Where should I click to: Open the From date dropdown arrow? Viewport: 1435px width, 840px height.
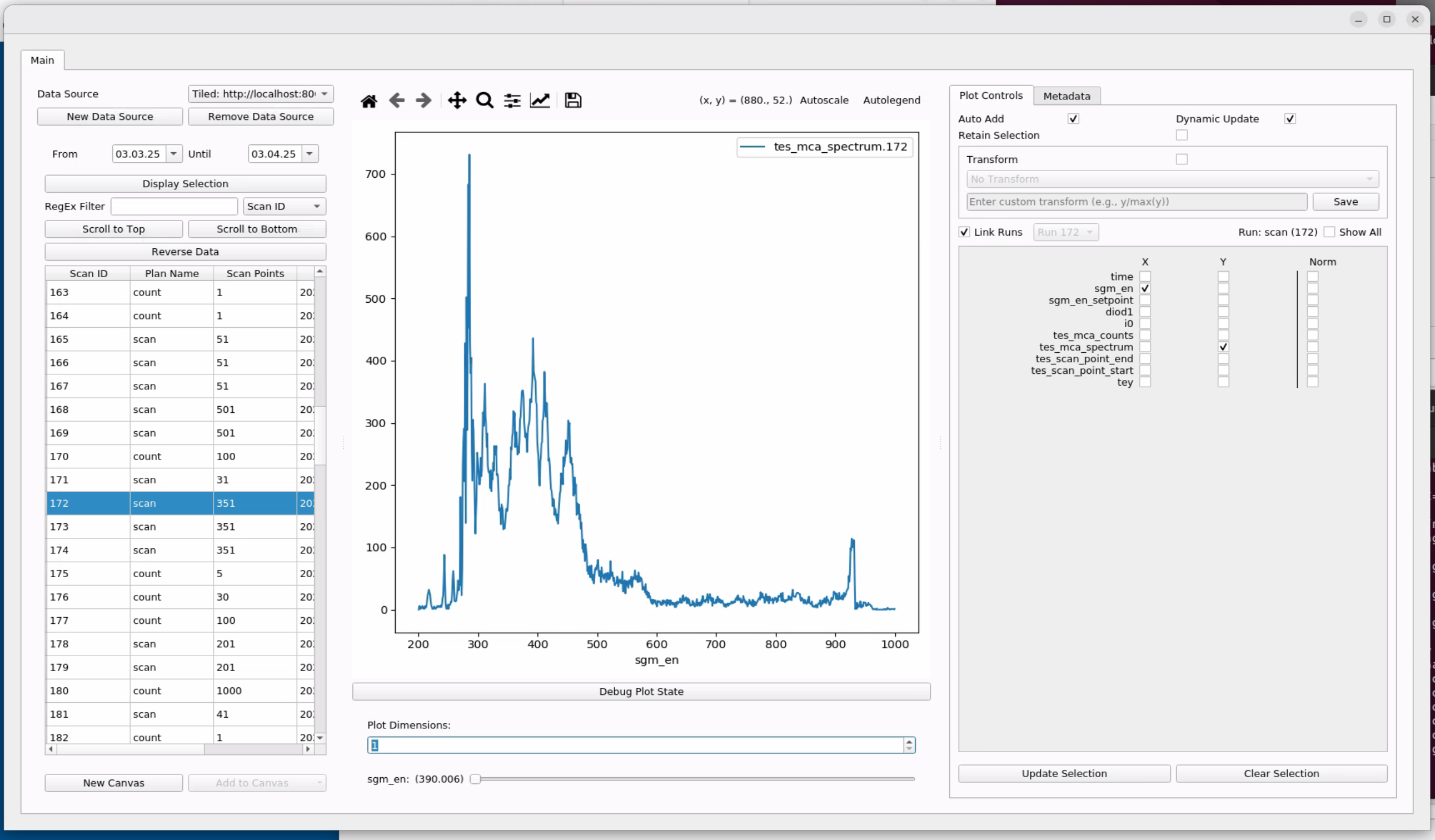(x=174, y=154)
